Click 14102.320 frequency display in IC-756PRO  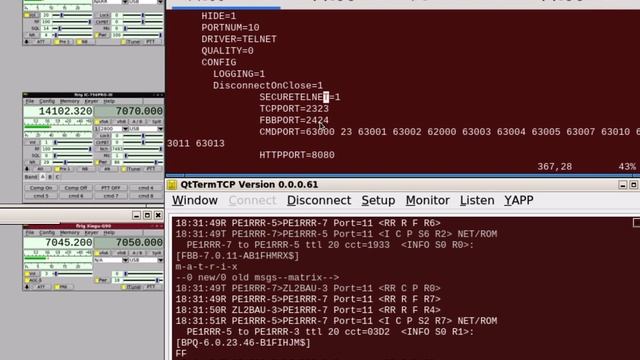pyautogui.click(x=58, y=111)
